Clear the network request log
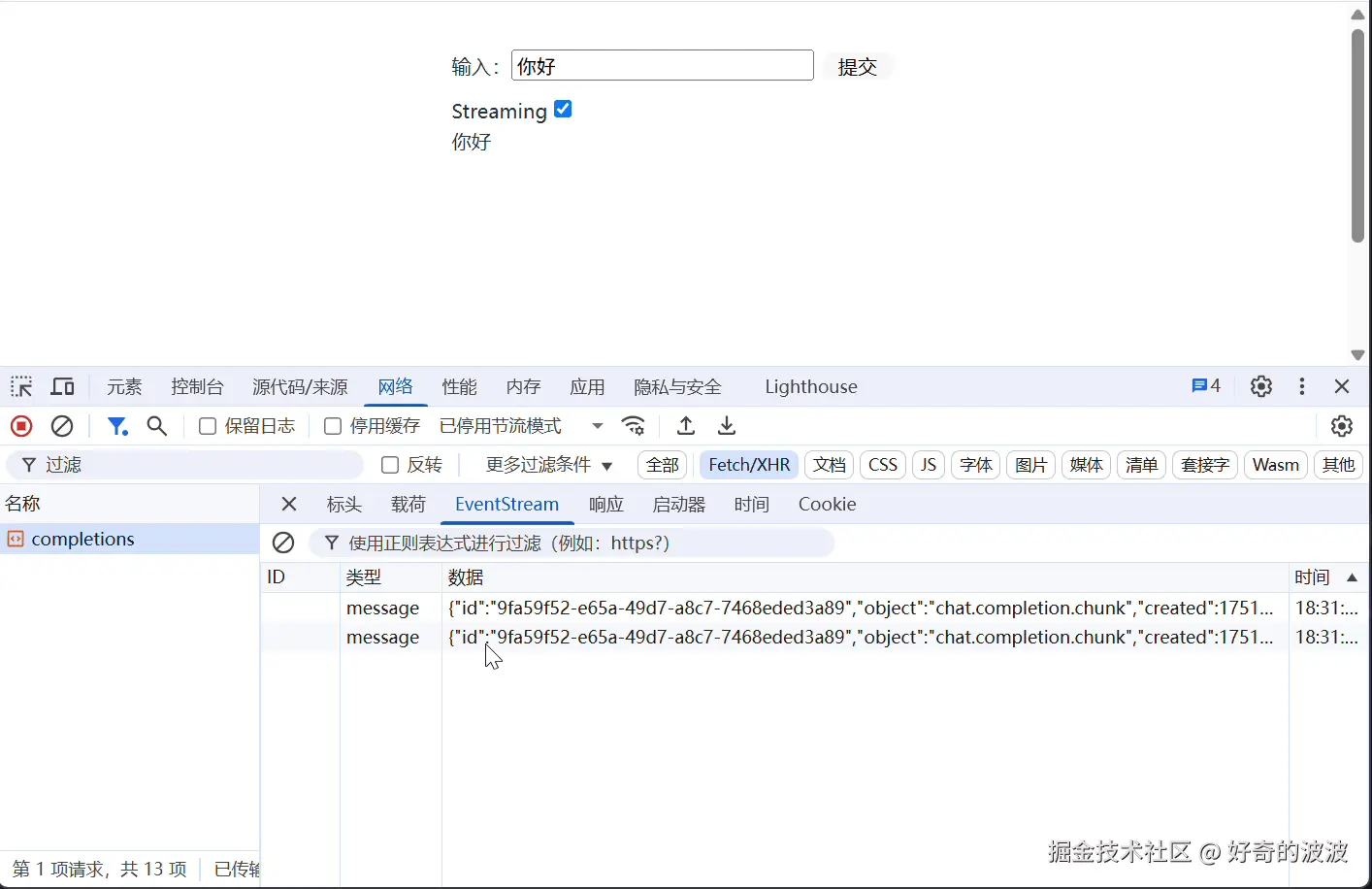The width and height of the screenshot is (1372, 889). point(62,426)
